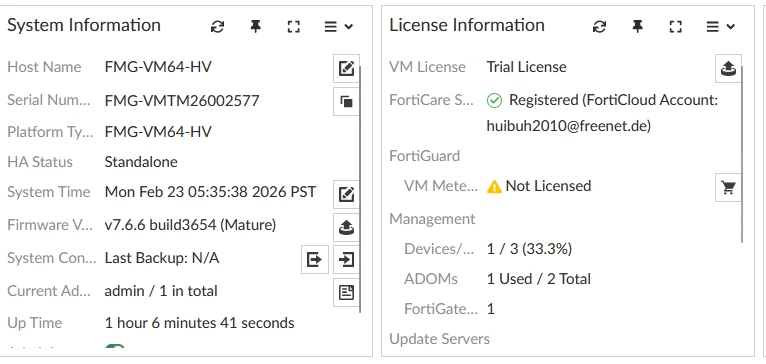Click the system time value
This screenshot has width=766, height=364.
coord(211,192)
